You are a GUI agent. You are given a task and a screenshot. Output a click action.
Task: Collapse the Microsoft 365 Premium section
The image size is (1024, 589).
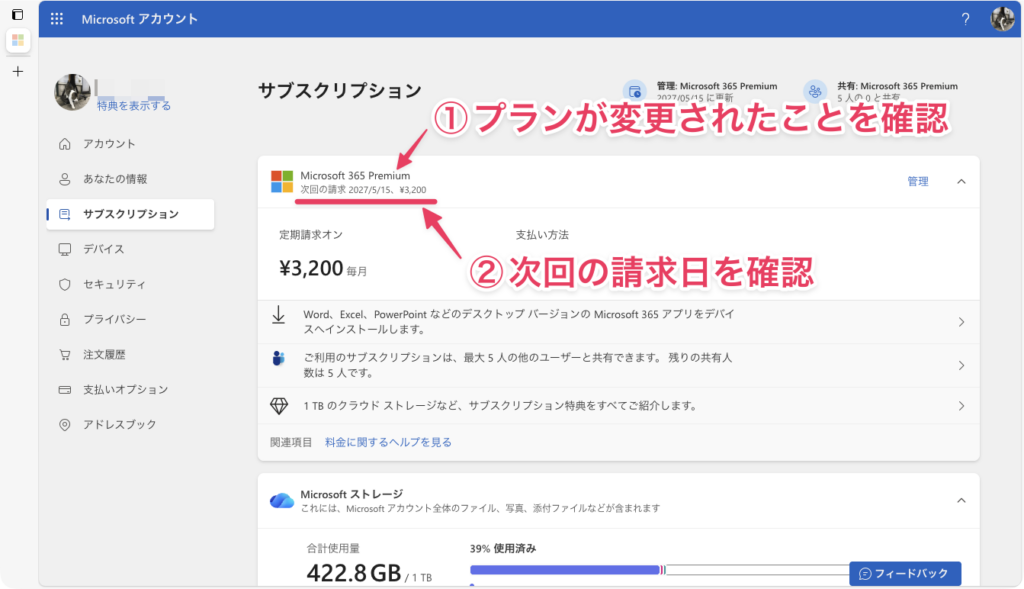point(961,182)
